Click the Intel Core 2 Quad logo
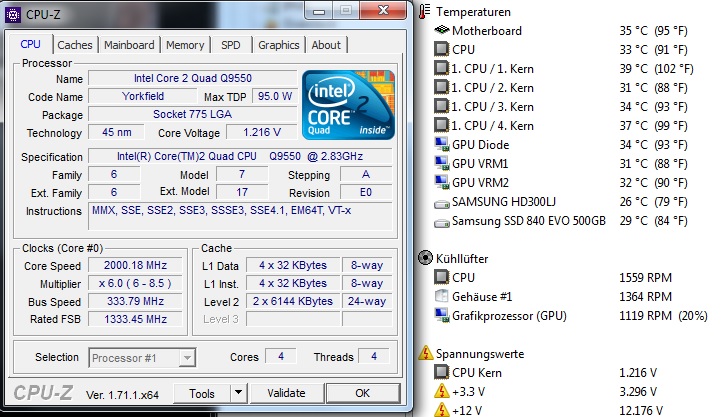The image size is (723, 417). 348,105
